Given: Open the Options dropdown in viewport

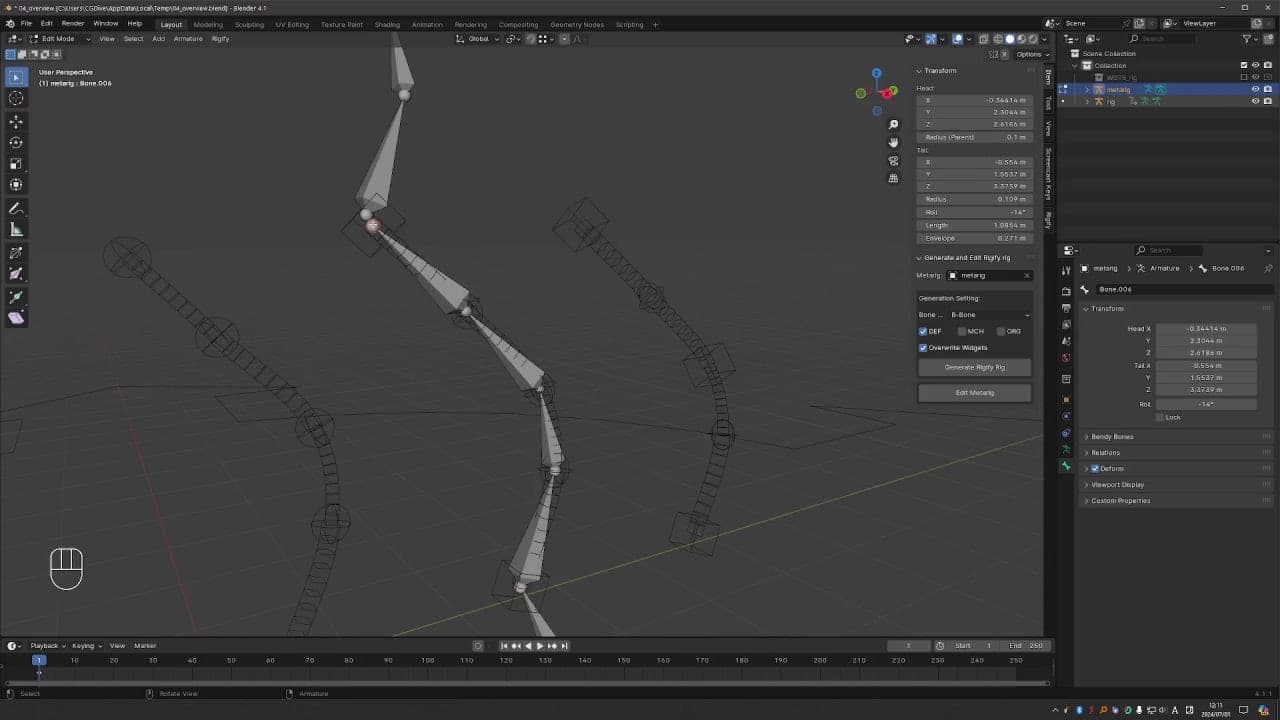Looking at the screenshot, I should [x=1032, y=54].
